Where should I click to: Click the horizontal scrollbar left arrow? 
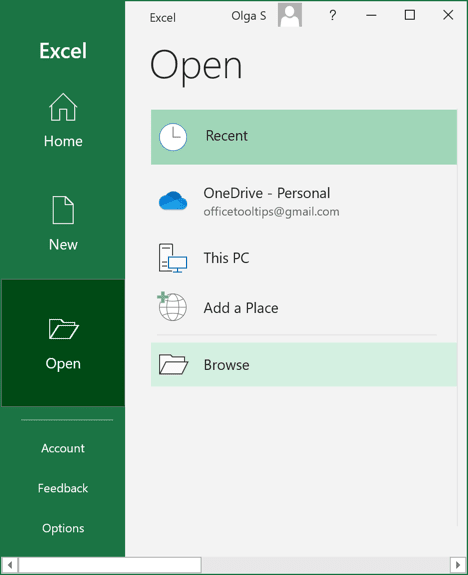pyautogui.click(x=10, y=565)
